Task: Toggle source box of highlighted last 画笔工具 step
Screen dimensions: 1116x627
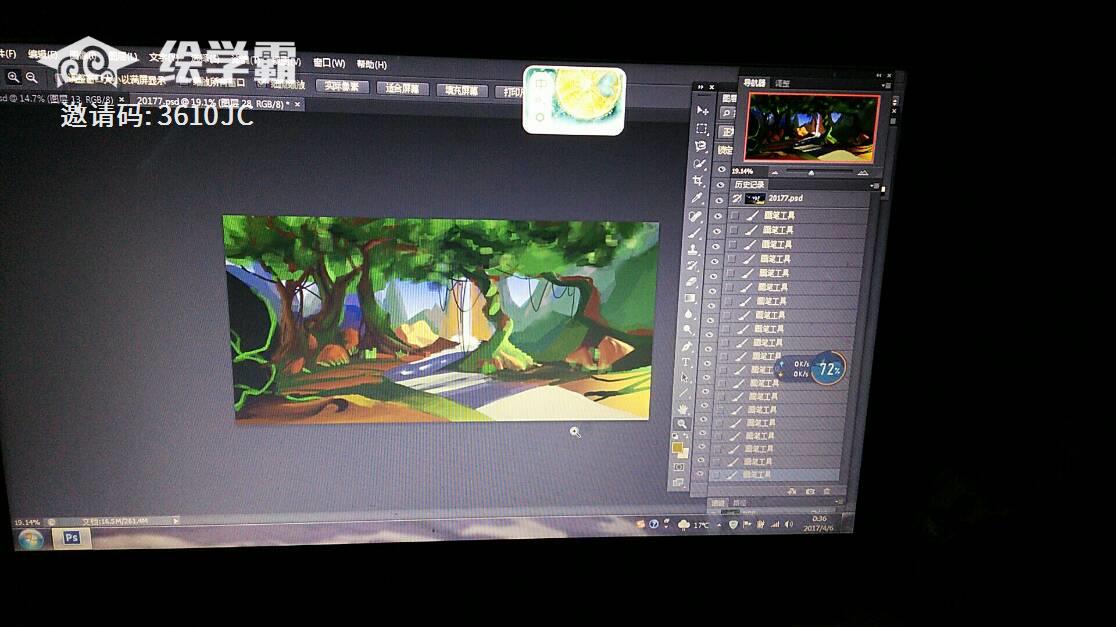Action: click(x=717, y=475)
